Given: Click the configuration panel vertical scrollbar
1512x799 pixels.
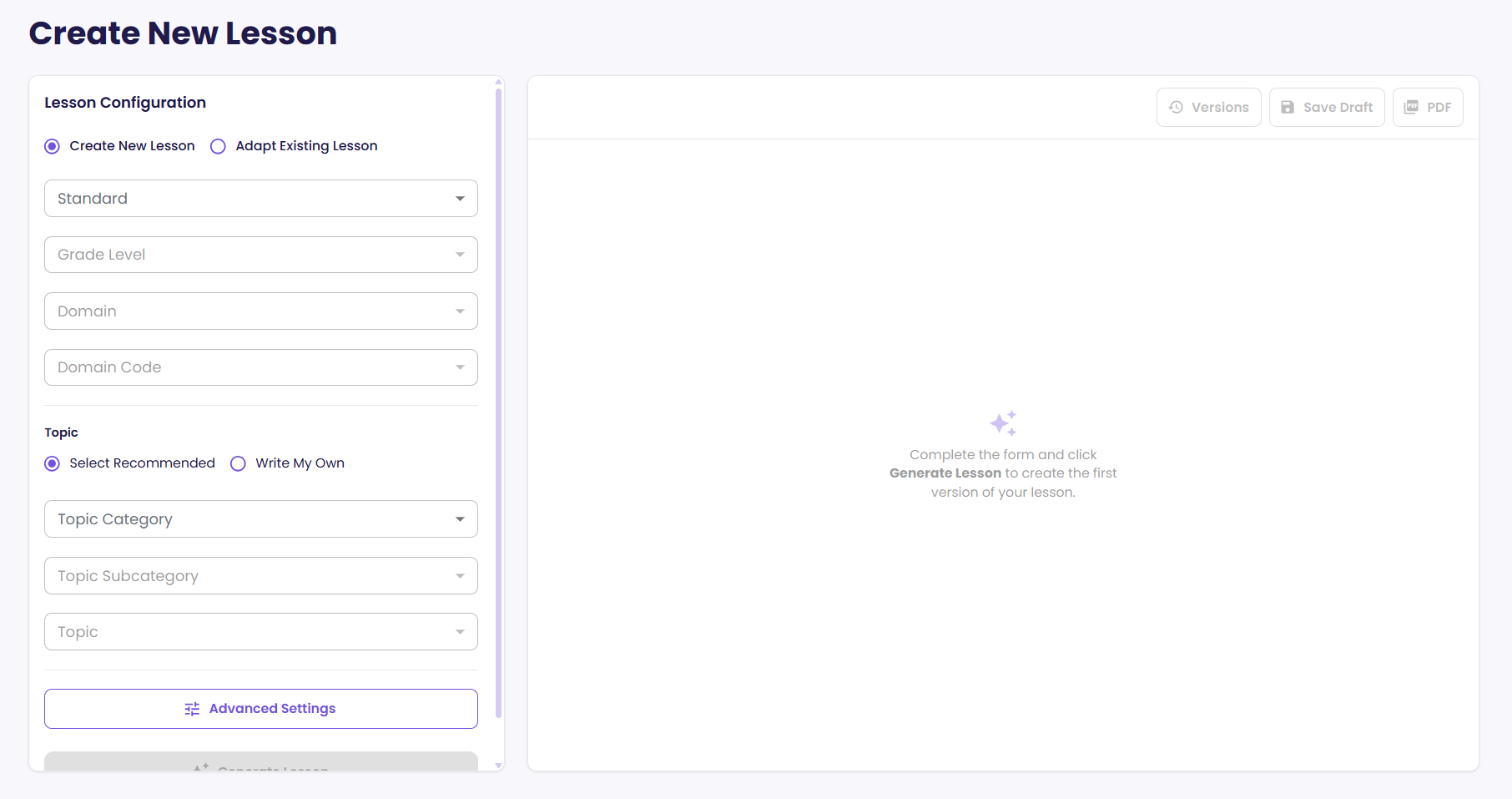Looking at the screenshot, I should (x=499, y=403).
